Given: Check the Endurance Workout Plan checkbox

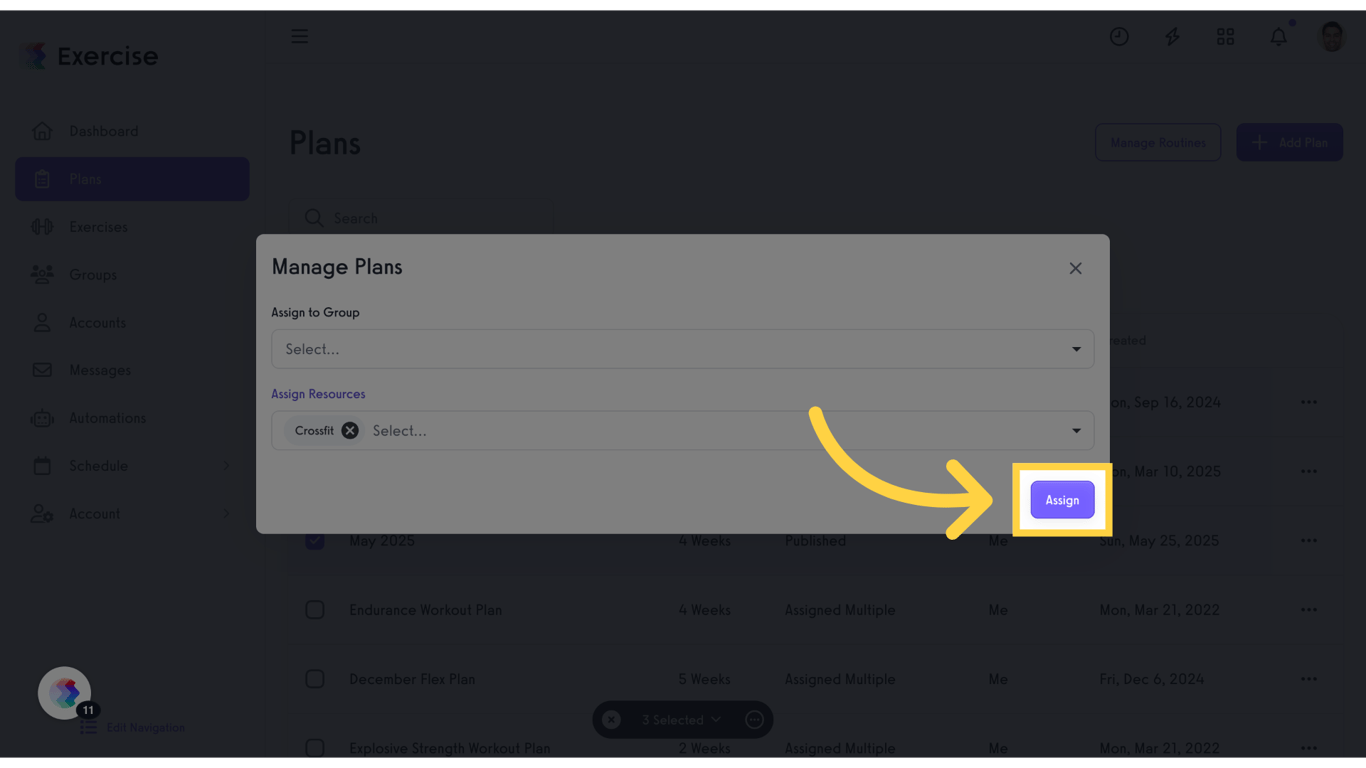Looking at the screenshot, I should tap(315, 610).
